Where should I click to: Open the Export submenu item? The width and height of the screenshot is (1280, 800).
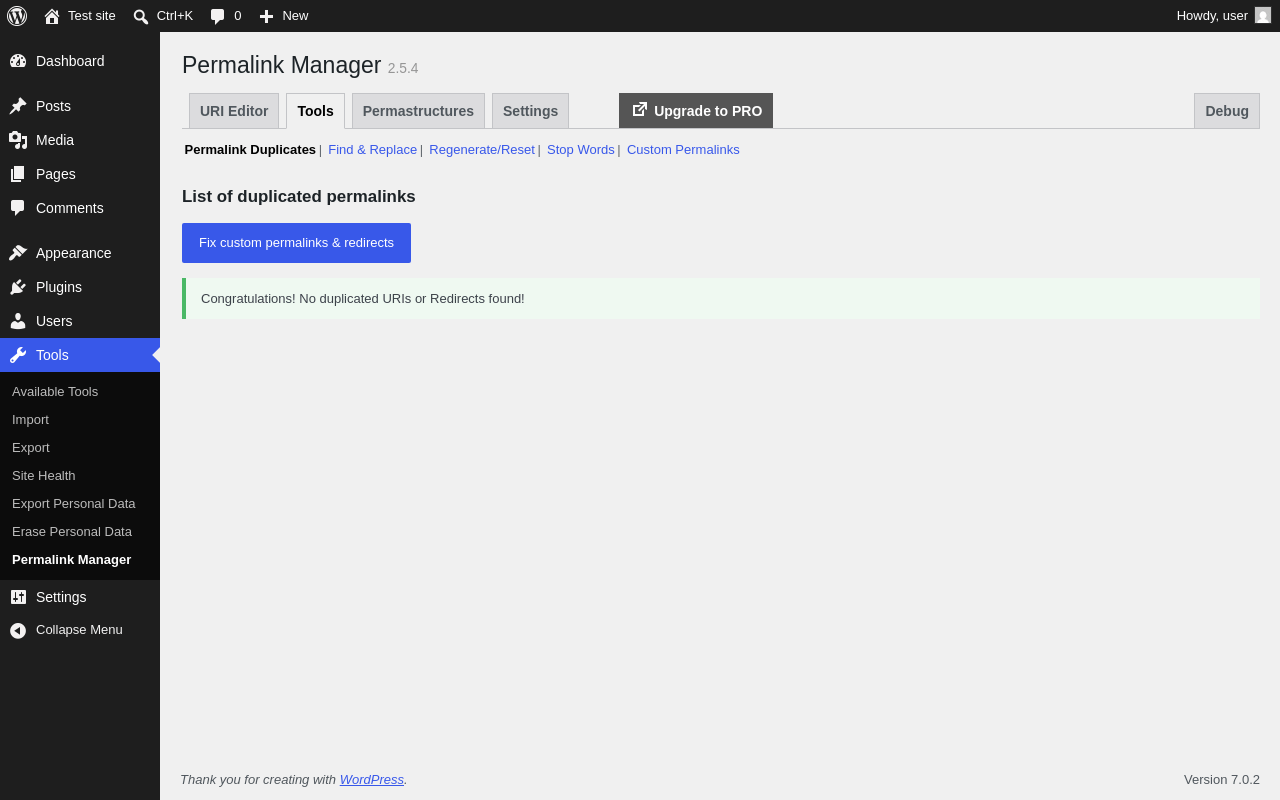pyautogui.click(x=31, y=448)
